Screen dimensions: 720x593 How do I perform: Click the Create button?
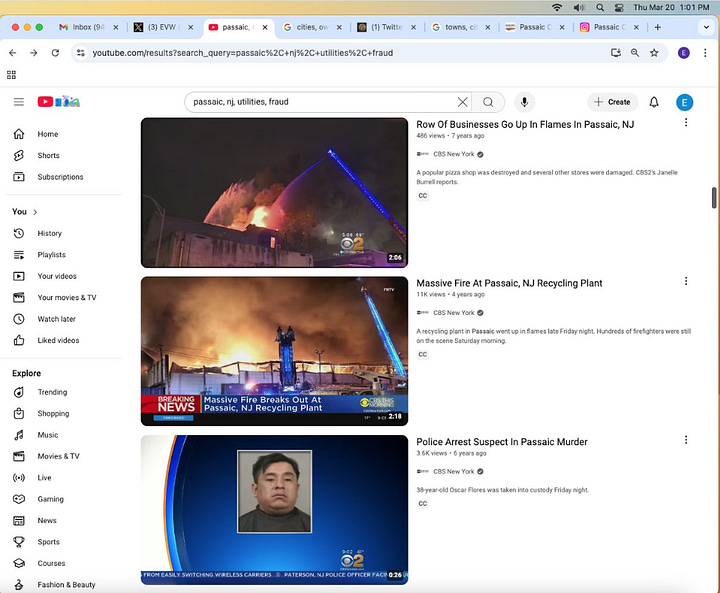click(x=613, y=102)
